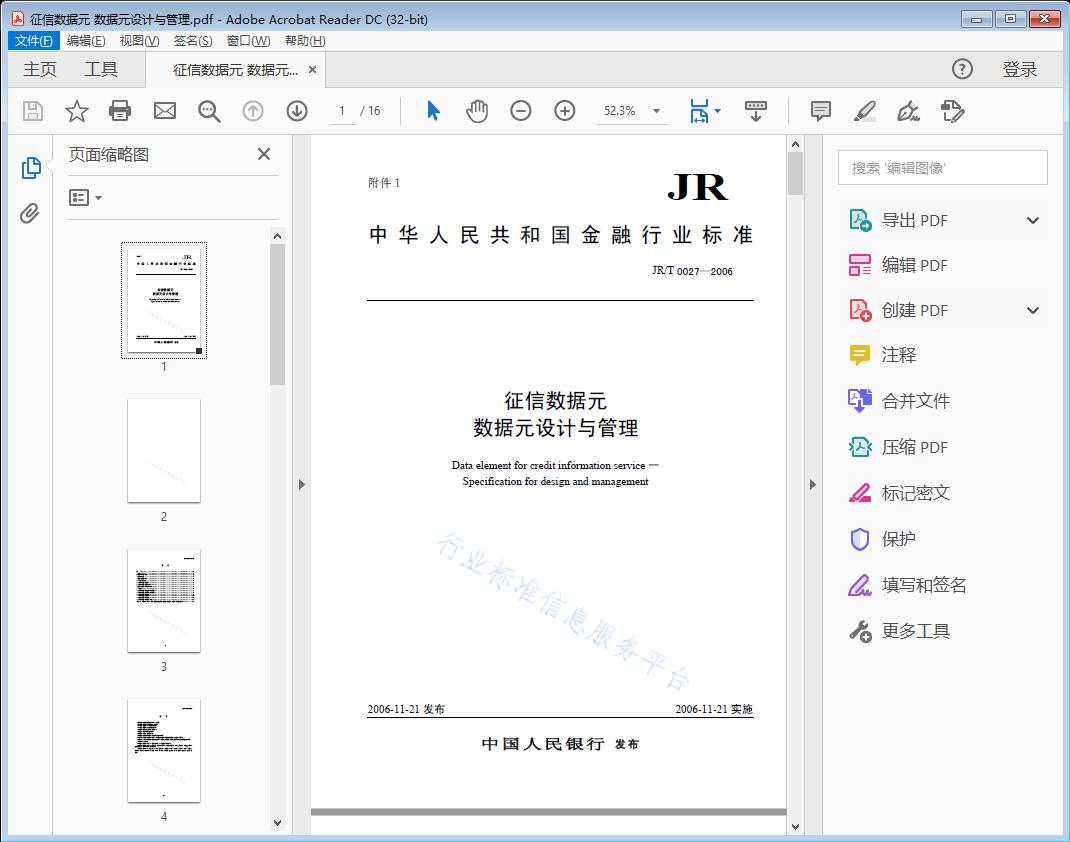The image size is (1070, 842).
Task: Email the PDF via the envelope icon
Action: (x=164, y=111)
